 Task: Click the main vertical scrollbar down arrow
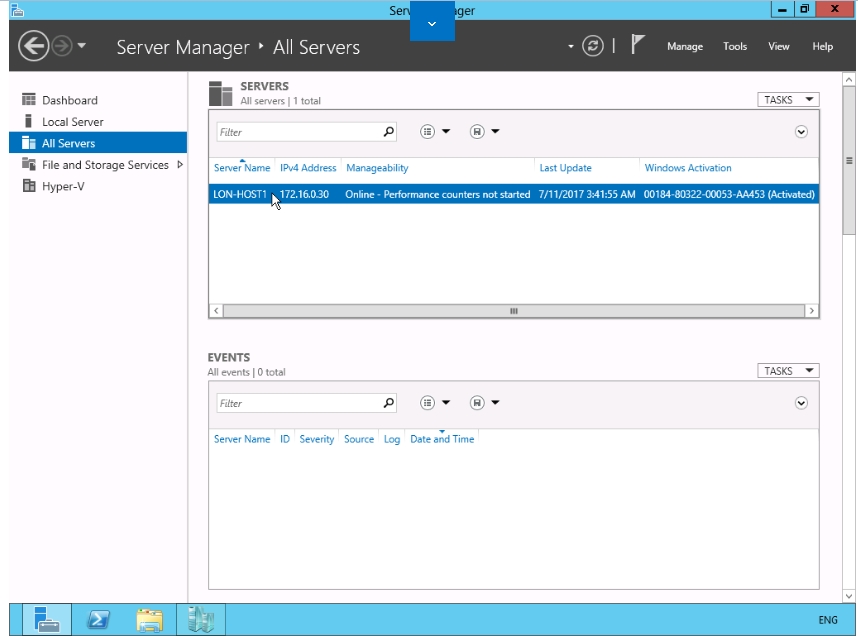(x=849, y=596)
